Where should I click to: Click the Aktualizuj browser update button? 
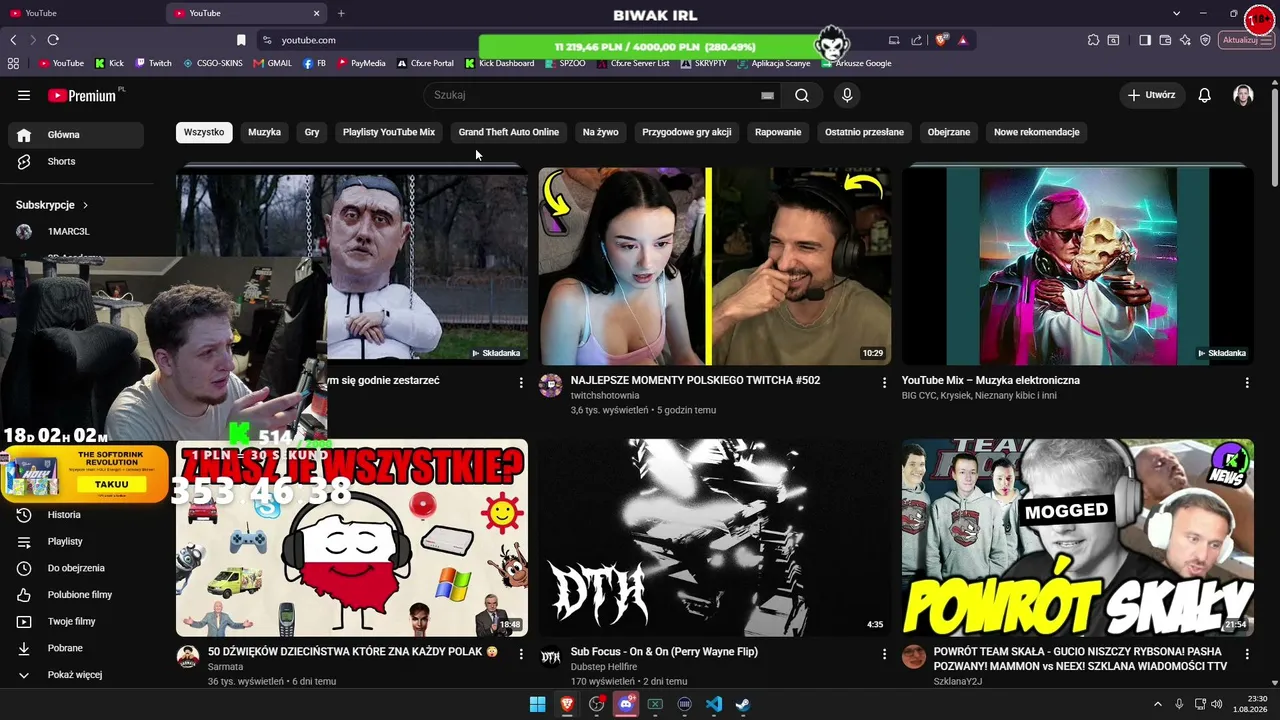pos(1245,40)
